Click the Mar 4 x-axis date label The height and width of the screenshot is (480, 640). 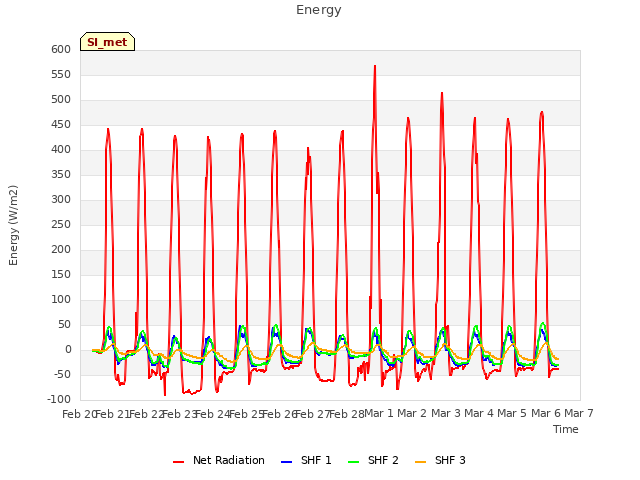479,414
